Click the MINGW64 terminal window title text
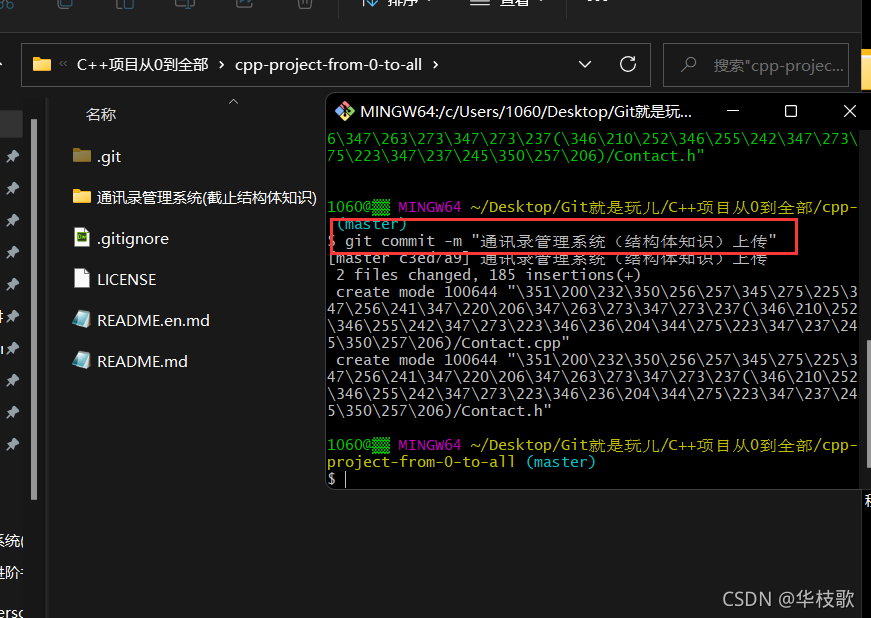 tap(525, 112)
